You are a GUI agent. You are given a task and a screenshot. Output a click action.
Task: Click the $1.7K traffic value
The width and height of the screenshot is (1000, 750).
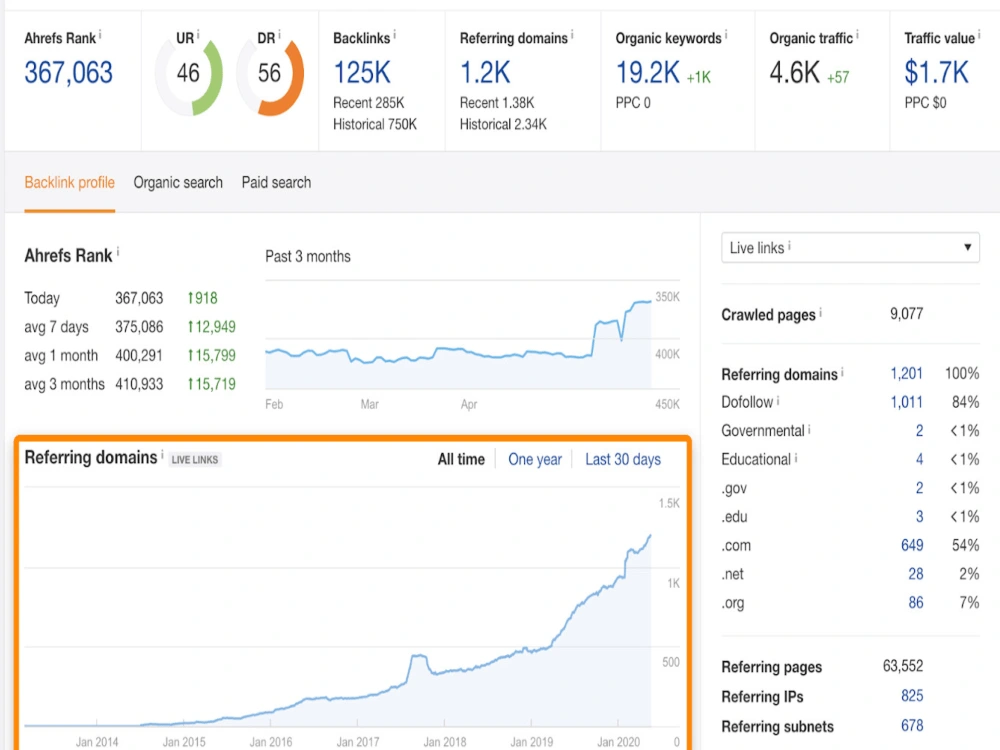coord(936,72)
